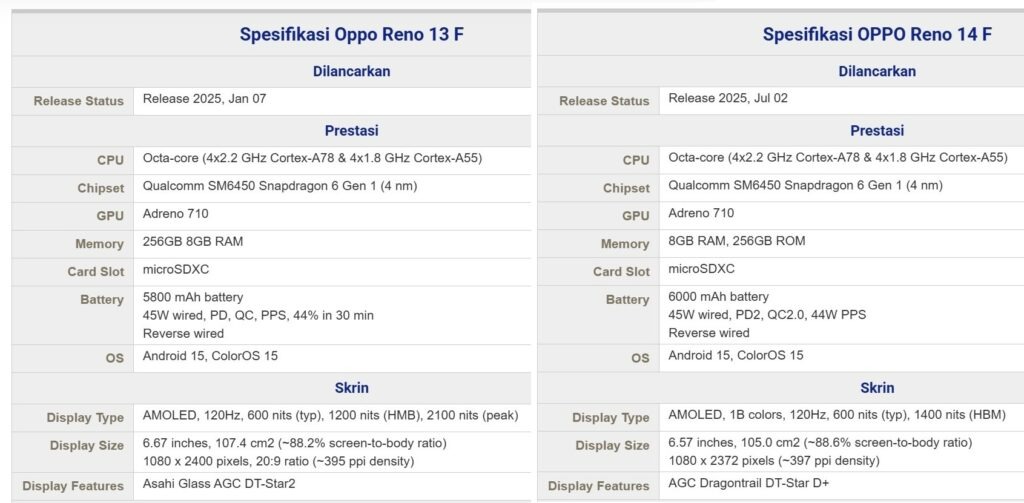Click 'Display Type' label in Reno 14 F table

pyautogui.click(x=611, y=418)
